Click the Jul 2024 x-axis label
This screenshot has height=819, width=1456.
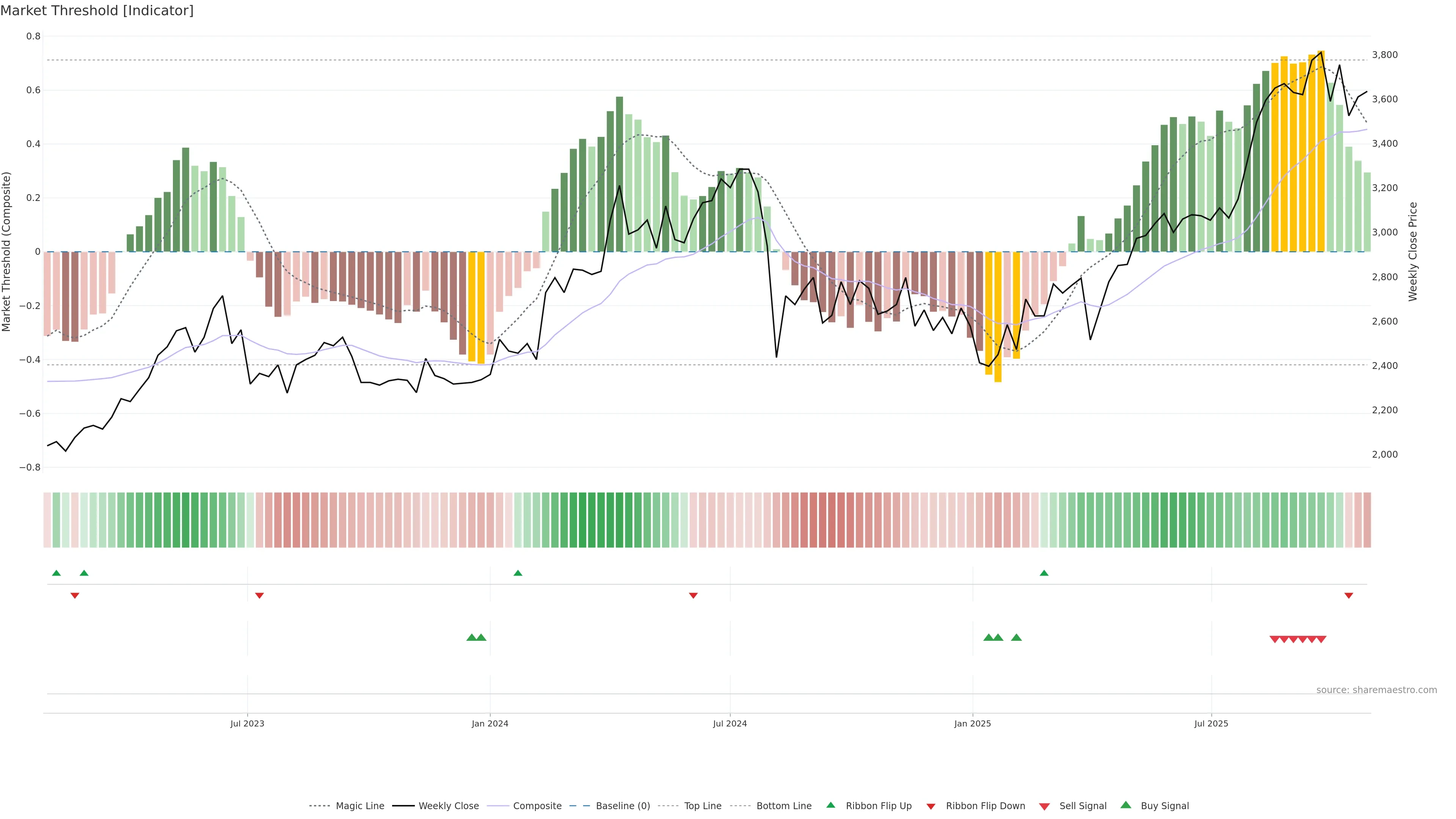(730, 723)
